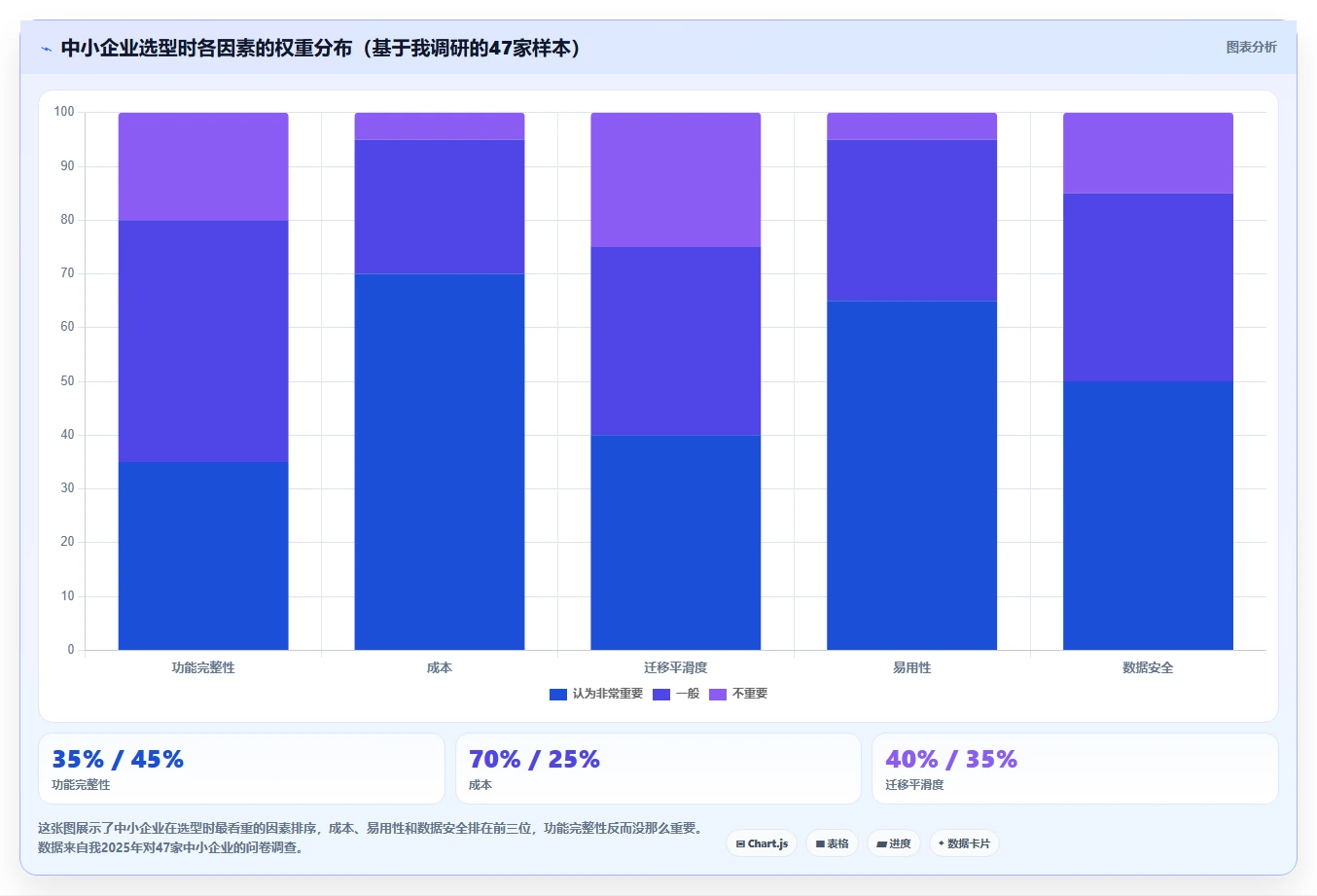Click the 进度 tag button
The width and height of the screenshot is (1317, 896).
pyautogui.click(x=894, y=843)
